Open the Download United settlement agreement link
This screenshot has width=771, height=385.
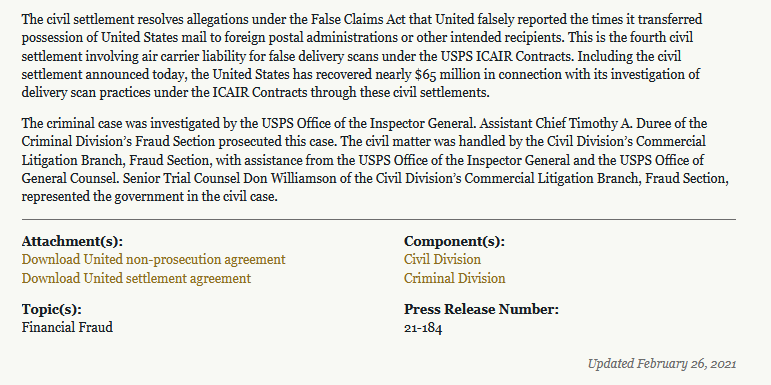click(136, 278)
